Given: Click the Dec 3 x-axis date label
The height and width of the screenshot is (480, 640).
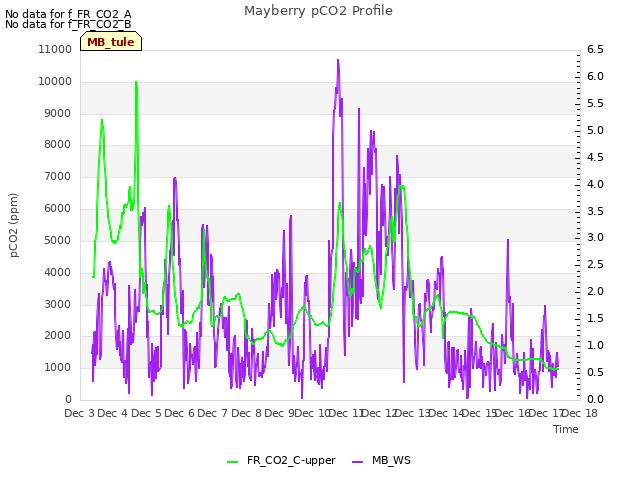Looking at the screenshot, I should (x=79, y=413).
